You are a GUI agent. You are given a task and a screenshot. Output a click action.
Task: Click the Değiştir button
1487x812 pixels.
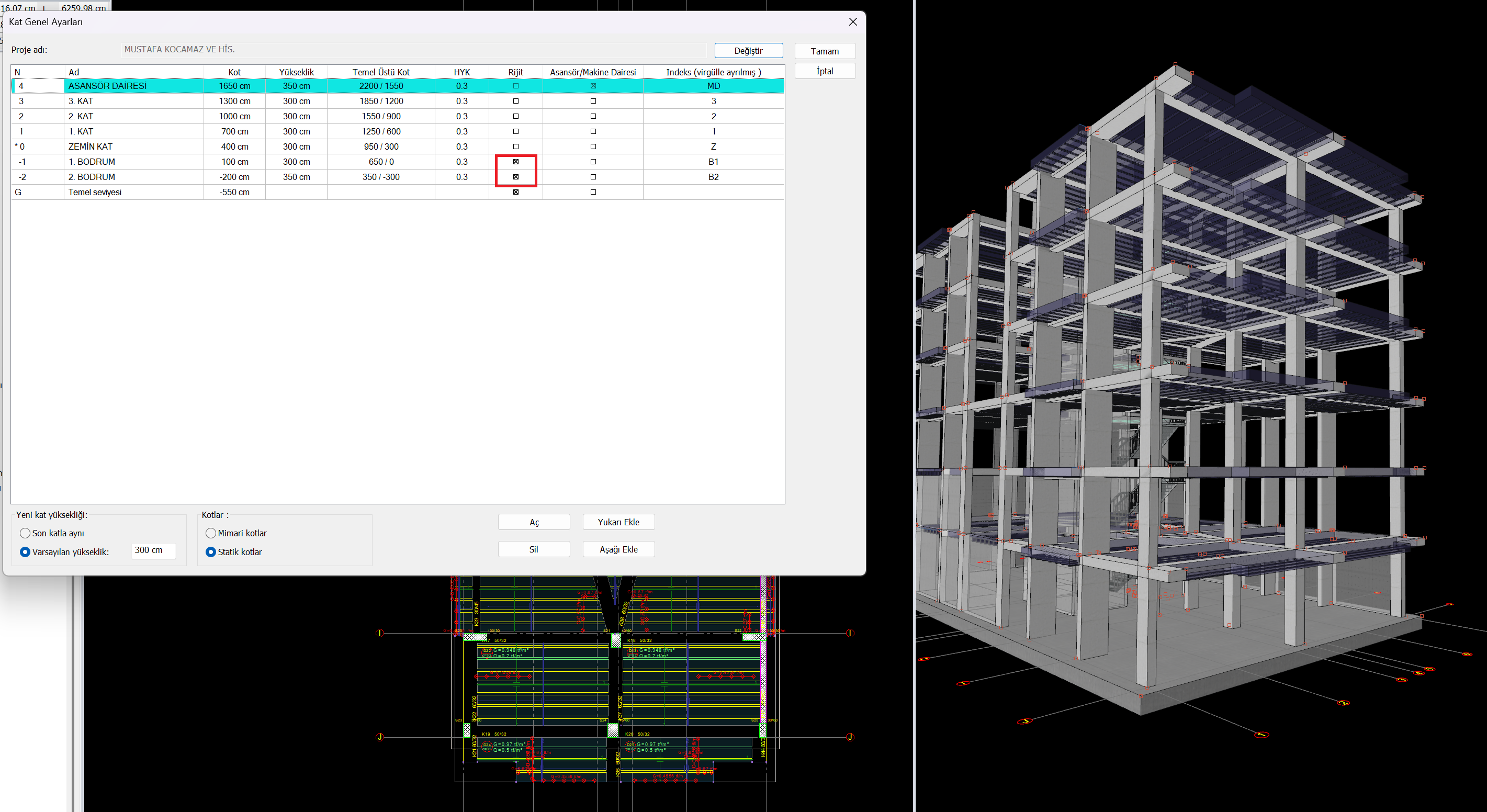pos(748,51)
